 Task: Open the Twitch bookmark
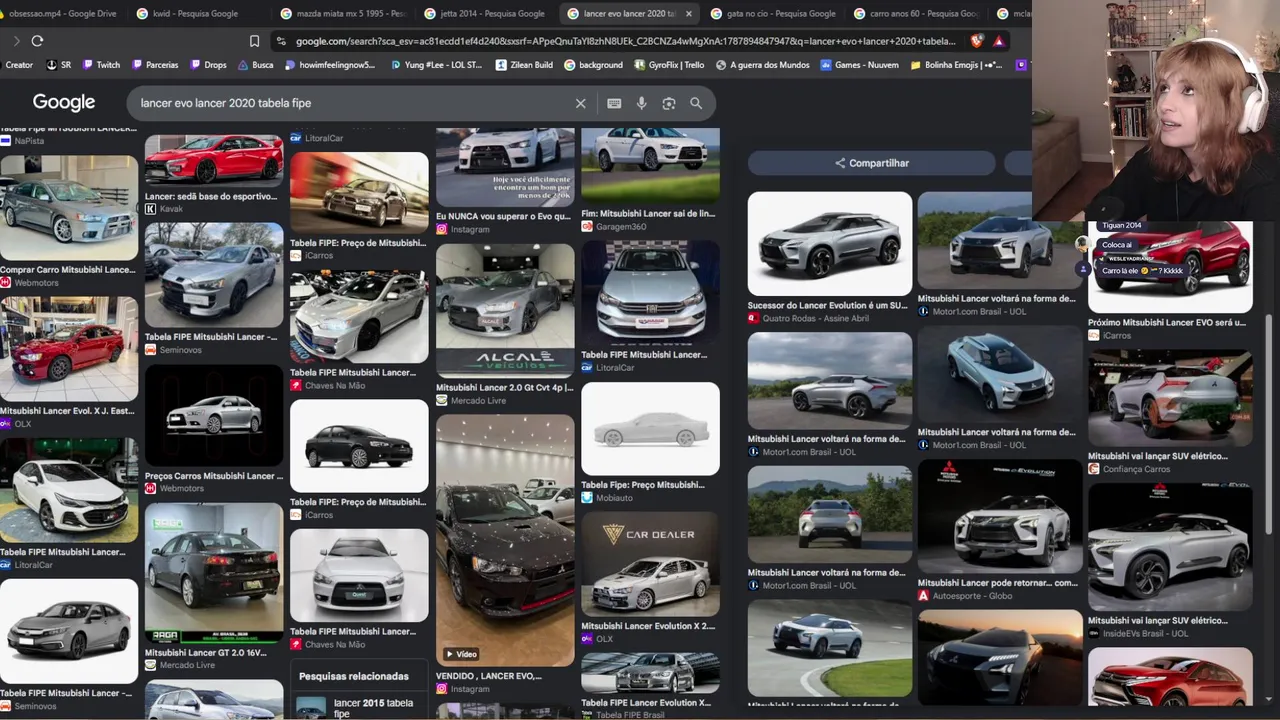(x=101, y=65)
